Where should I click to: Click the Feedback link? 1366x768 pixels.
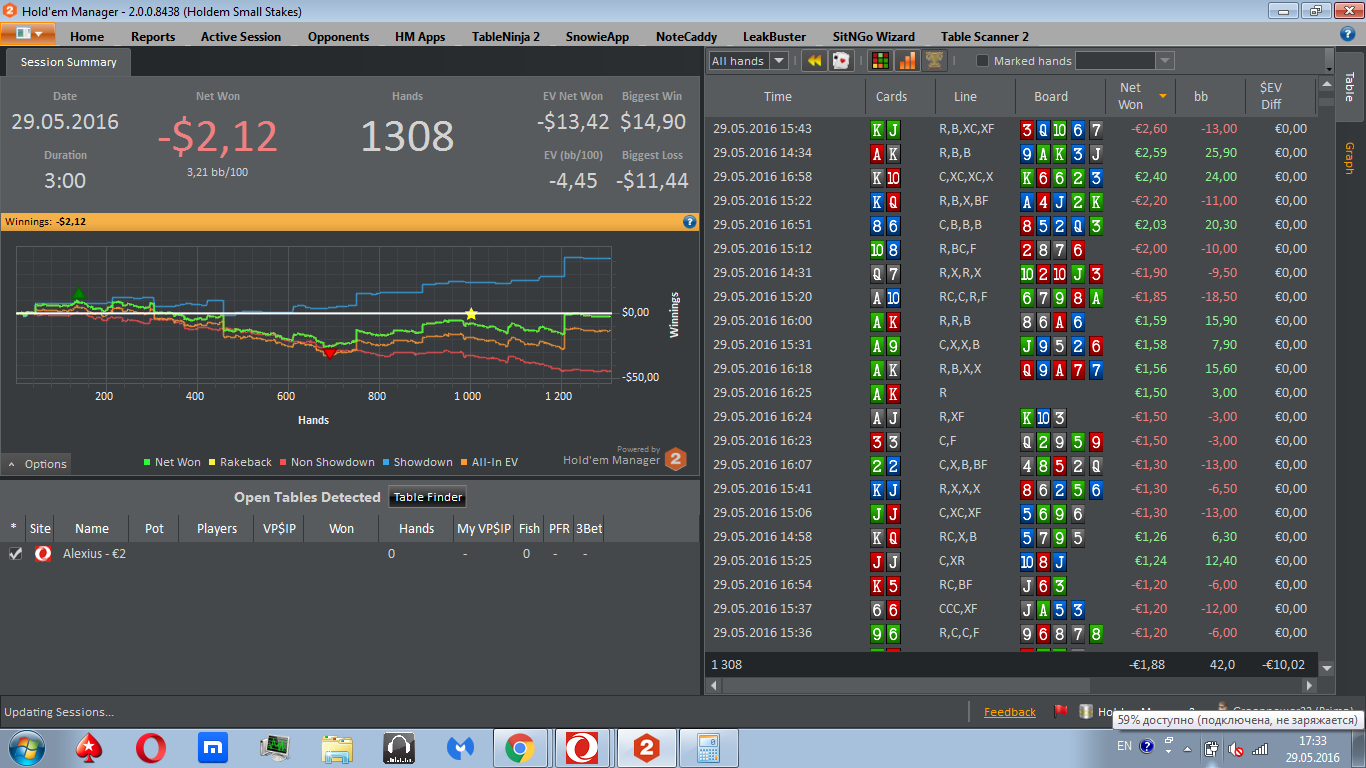click(1010, 712)
